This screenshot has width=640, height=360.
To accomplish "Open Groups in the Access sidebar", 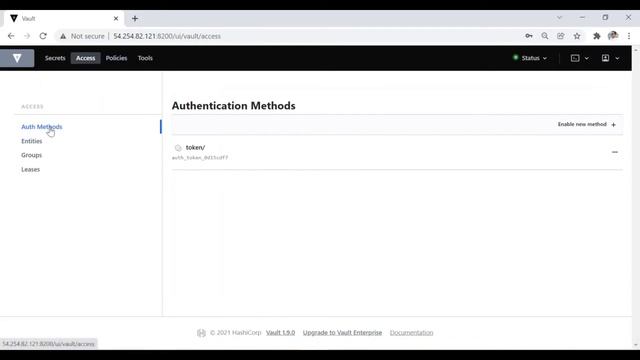I will click(31, 155).
